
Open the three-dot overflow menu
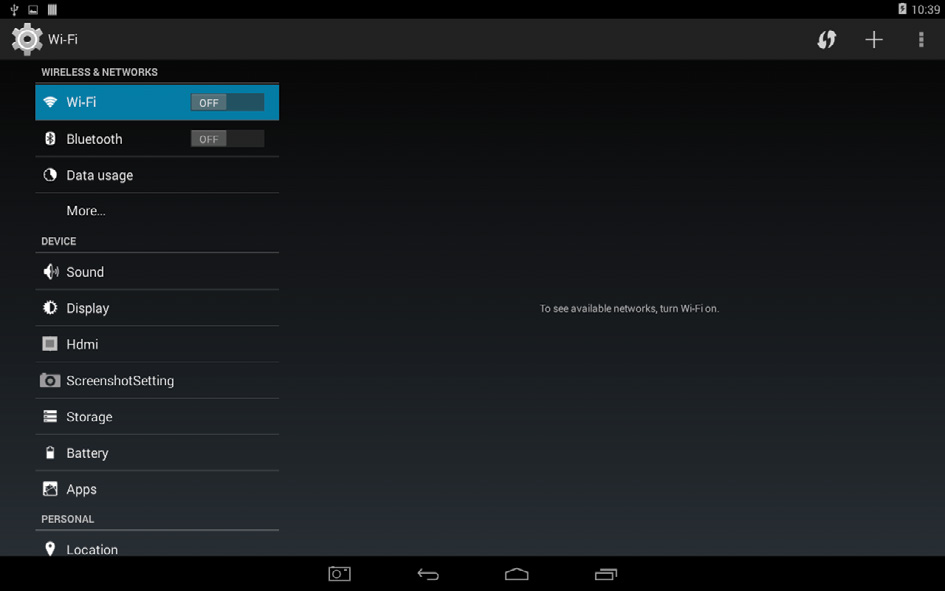pos(921,40)
